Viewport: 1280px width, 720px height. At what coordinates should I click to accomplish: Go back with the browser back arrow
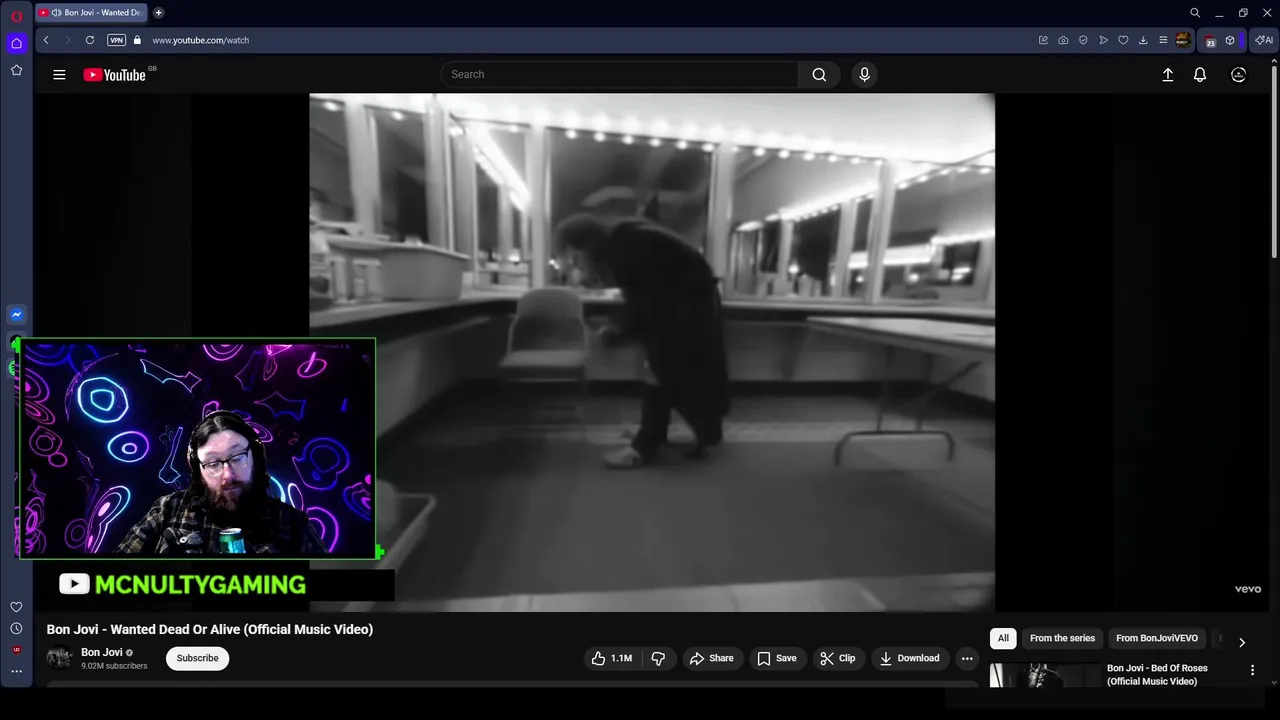tap(46, 40)
